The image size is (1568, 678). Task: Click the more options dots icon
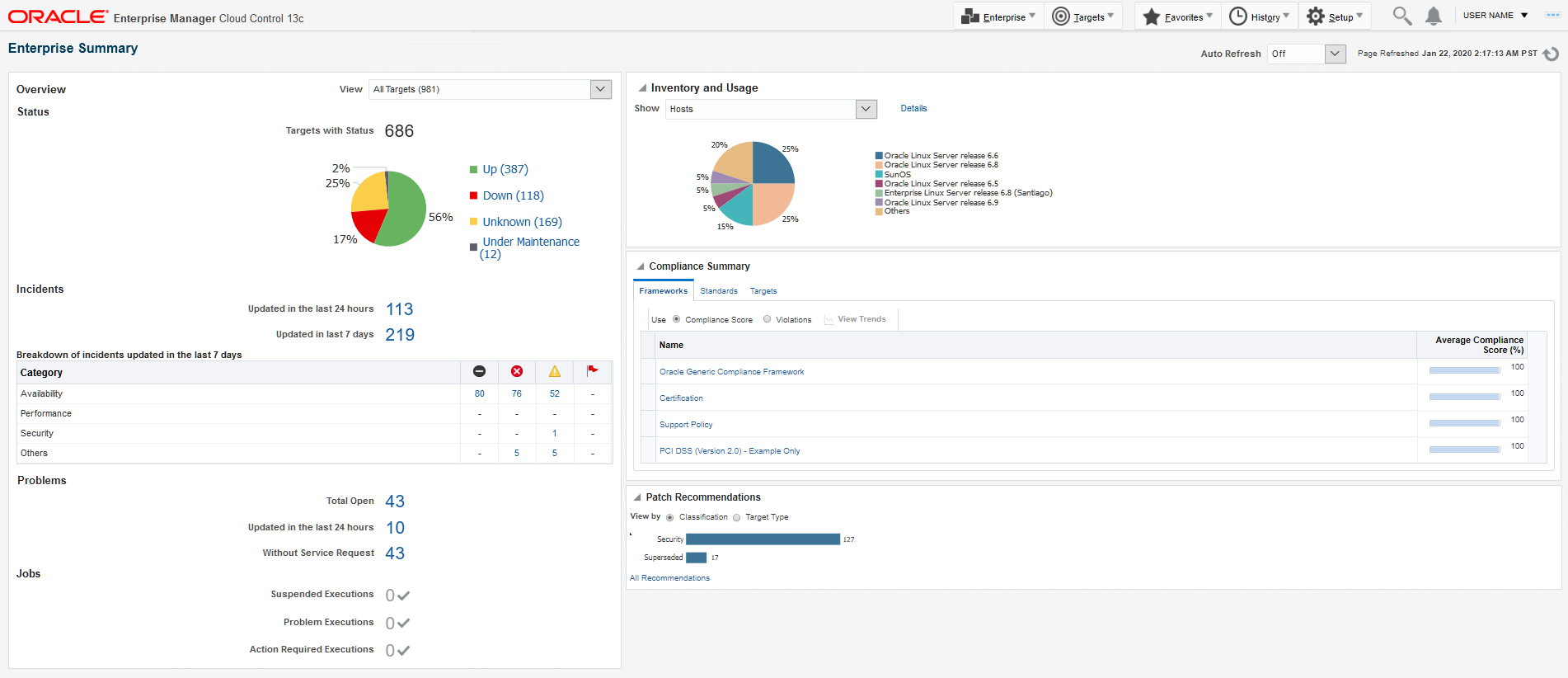1552,16
